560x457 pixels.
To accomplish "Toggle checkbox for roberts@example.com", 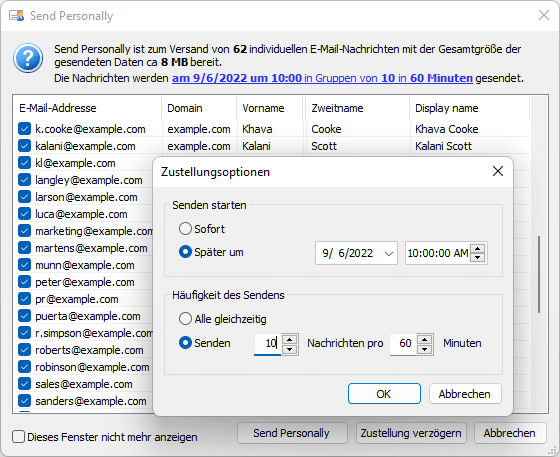I will pyautogui.click(x=24, y=350).
